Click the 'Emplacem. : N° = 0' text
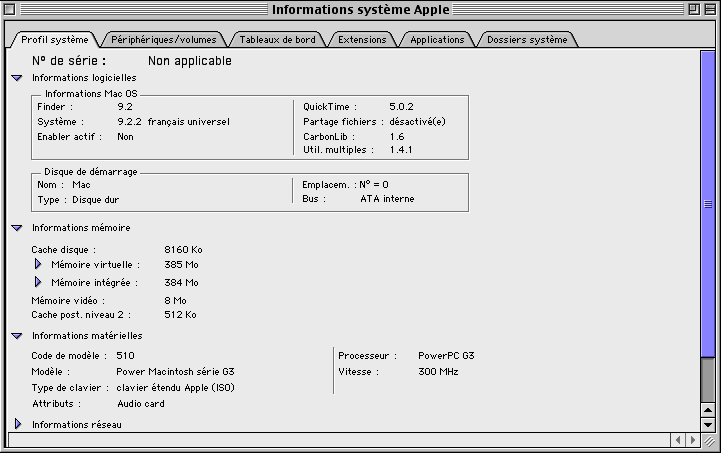Screen dimensions: 721x453 point(345,185)
